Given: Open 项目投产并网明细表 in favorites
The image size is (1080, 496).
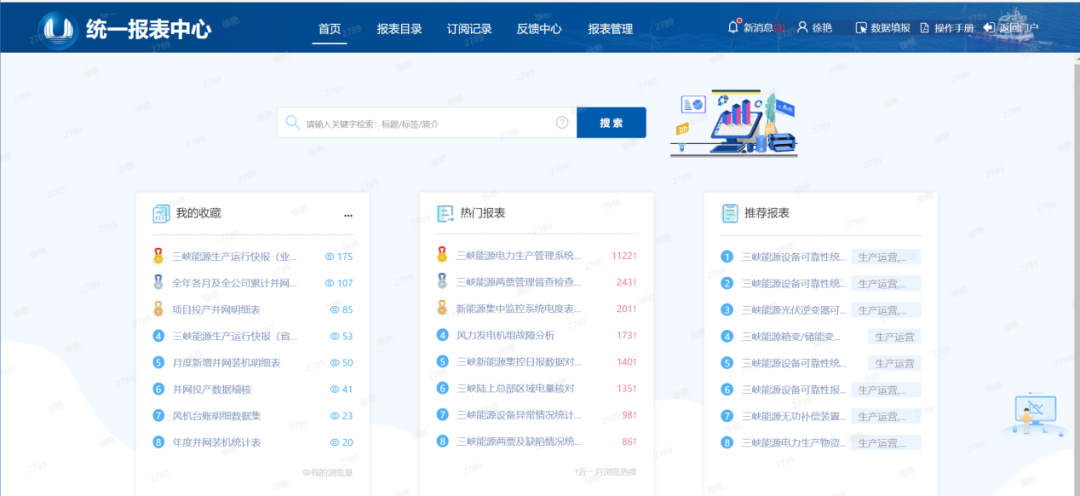Looking at the screenshot, I should coord(216,309).
